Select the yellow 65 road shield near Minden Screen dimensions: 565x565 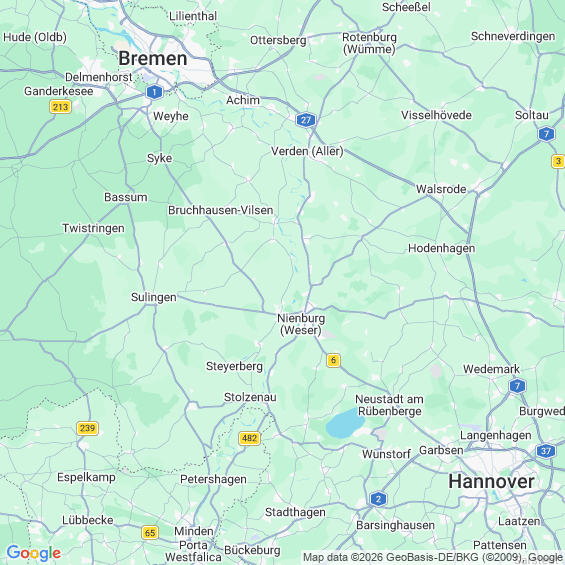tap(150, 533)
